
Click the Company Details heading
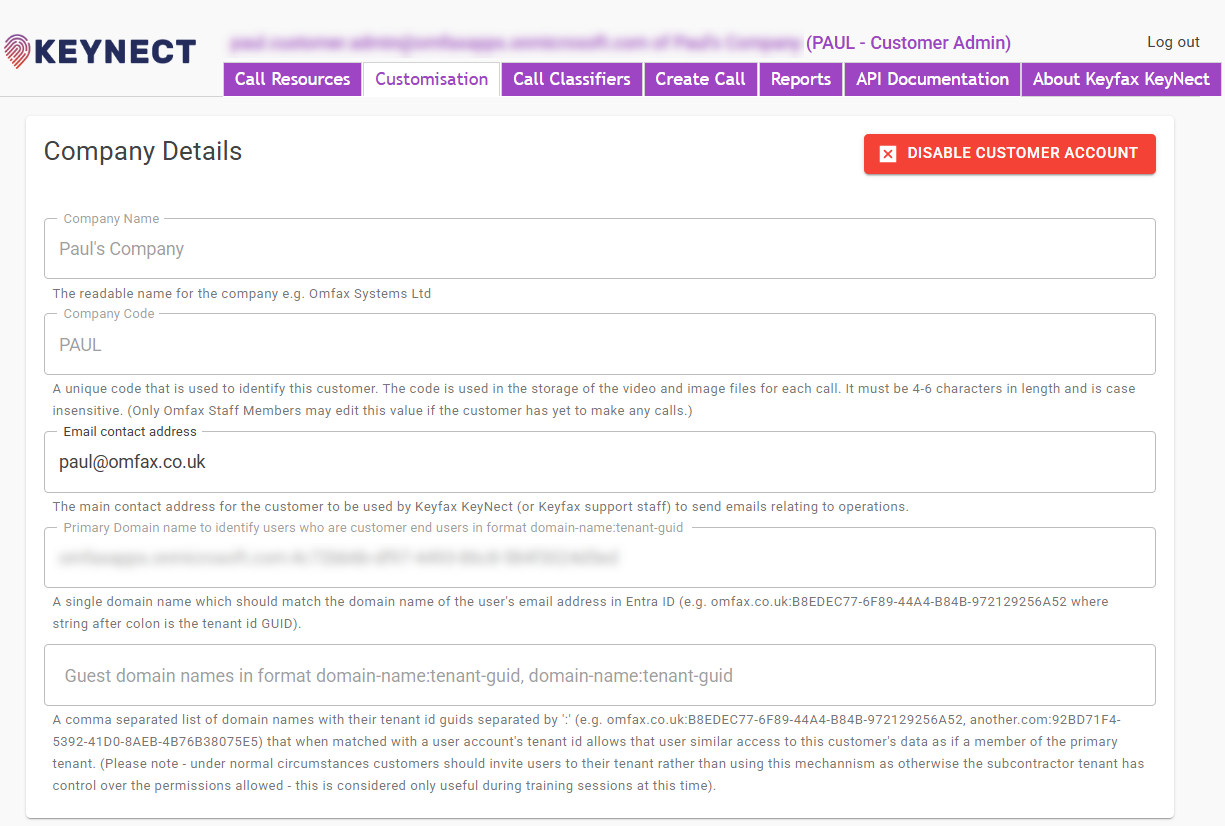pos(143,151)
